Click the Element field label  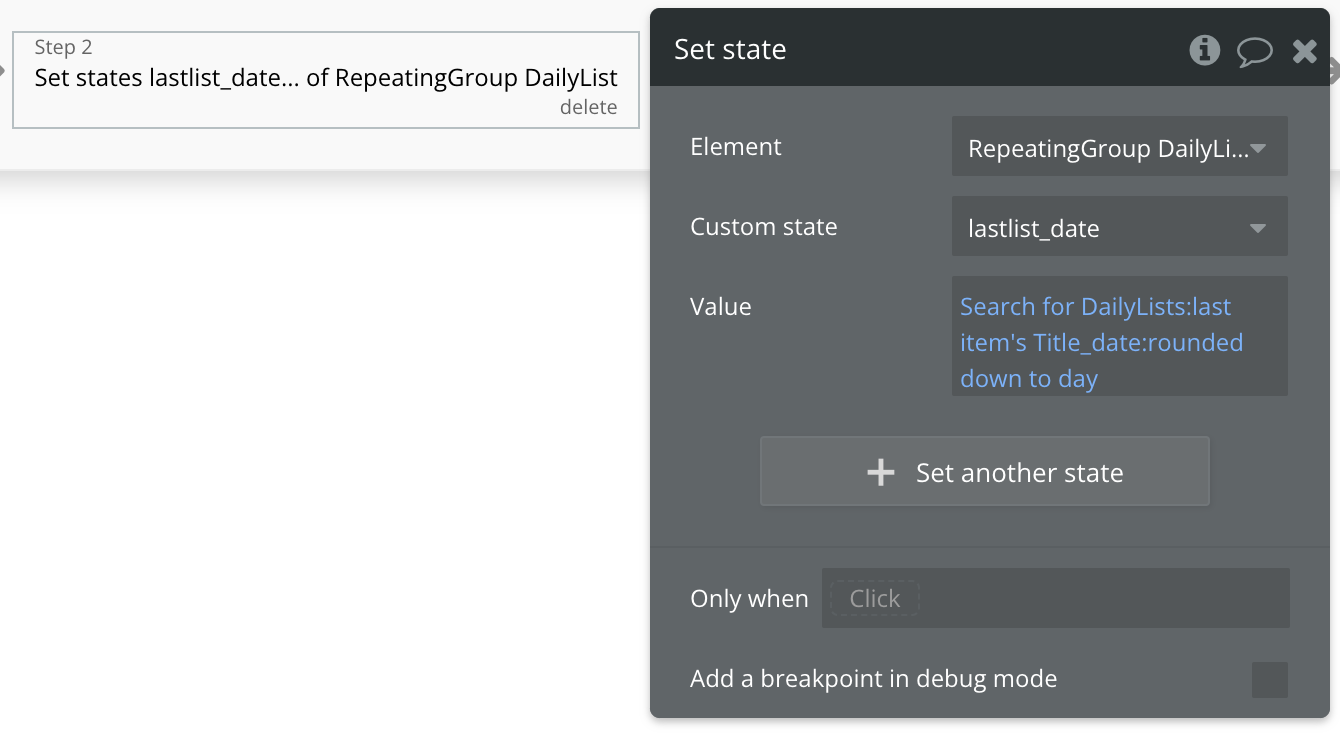(736, 147)
